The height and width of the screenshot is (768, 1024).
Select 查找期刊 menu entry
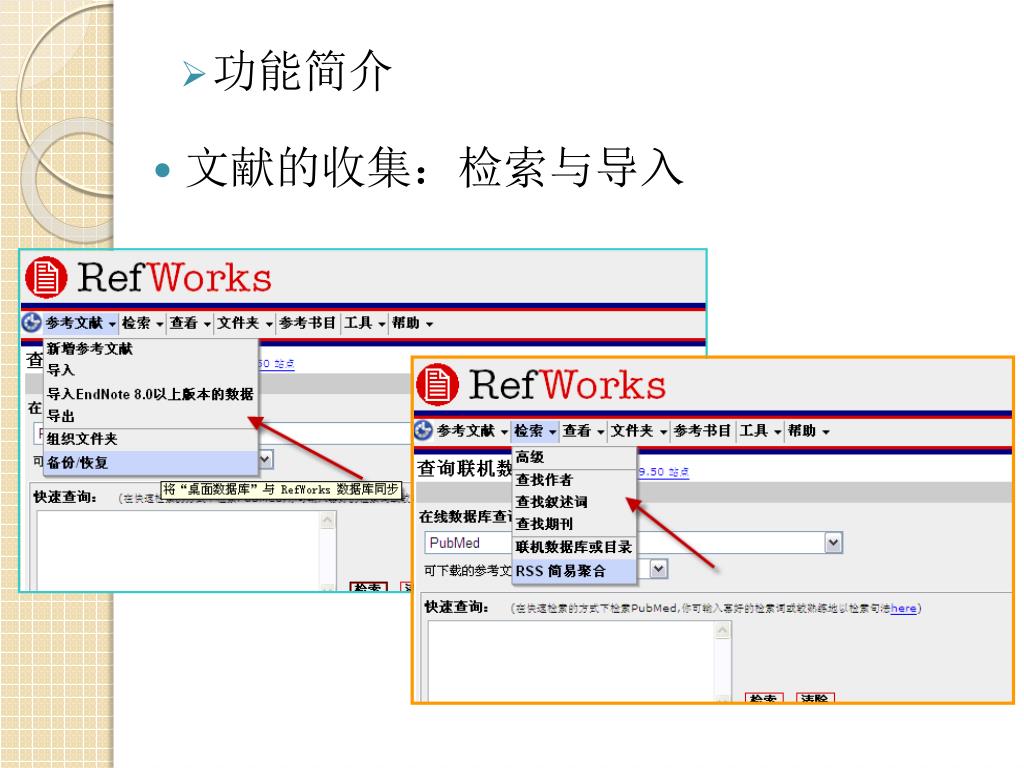[574, 524]
